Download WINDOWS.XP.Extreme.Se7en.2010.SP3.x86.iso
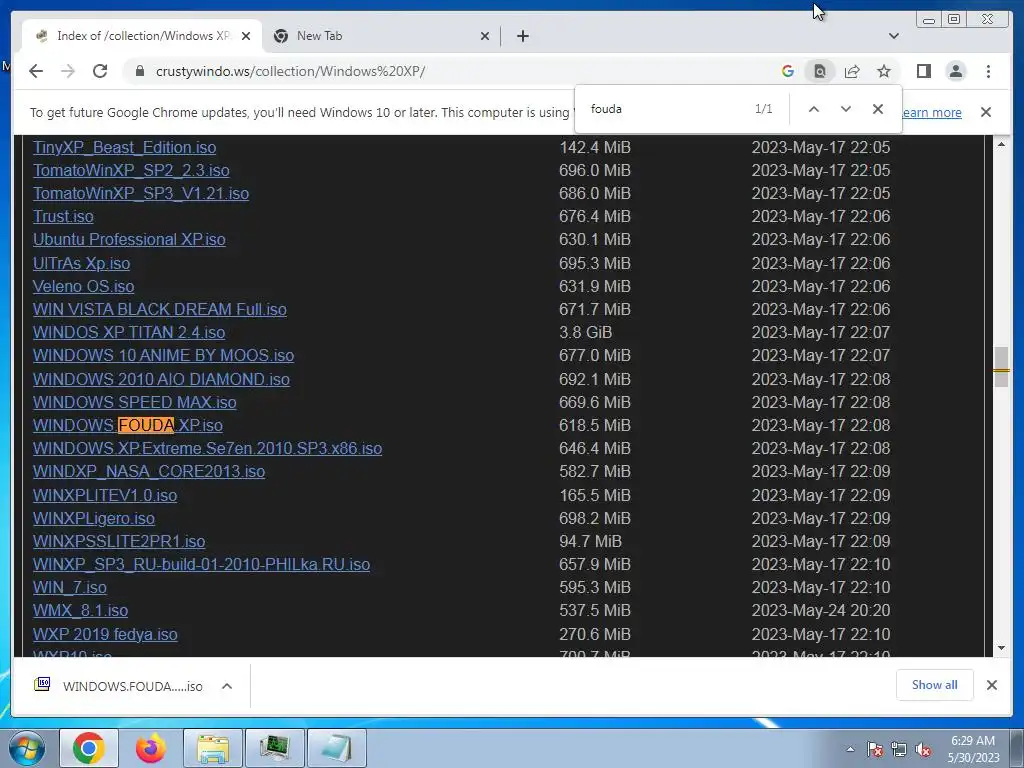Screen dimensions: 1024x768 (x=207, y=448)
